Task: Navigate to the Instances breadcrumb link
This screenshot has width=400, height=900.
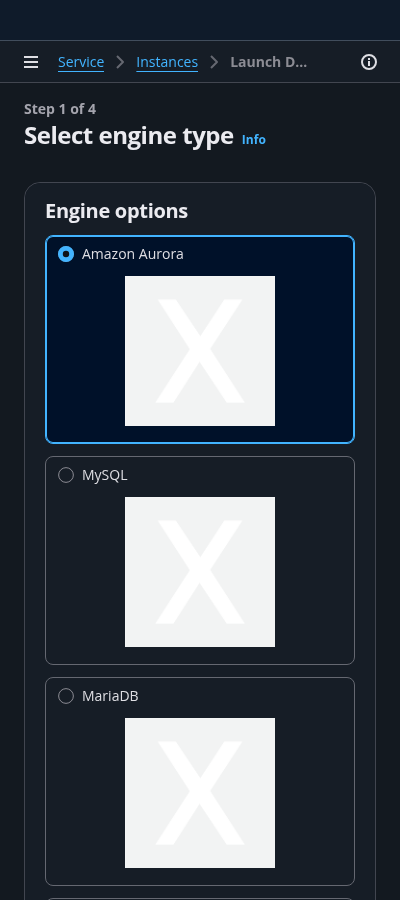Action: [x=167, y=62]
